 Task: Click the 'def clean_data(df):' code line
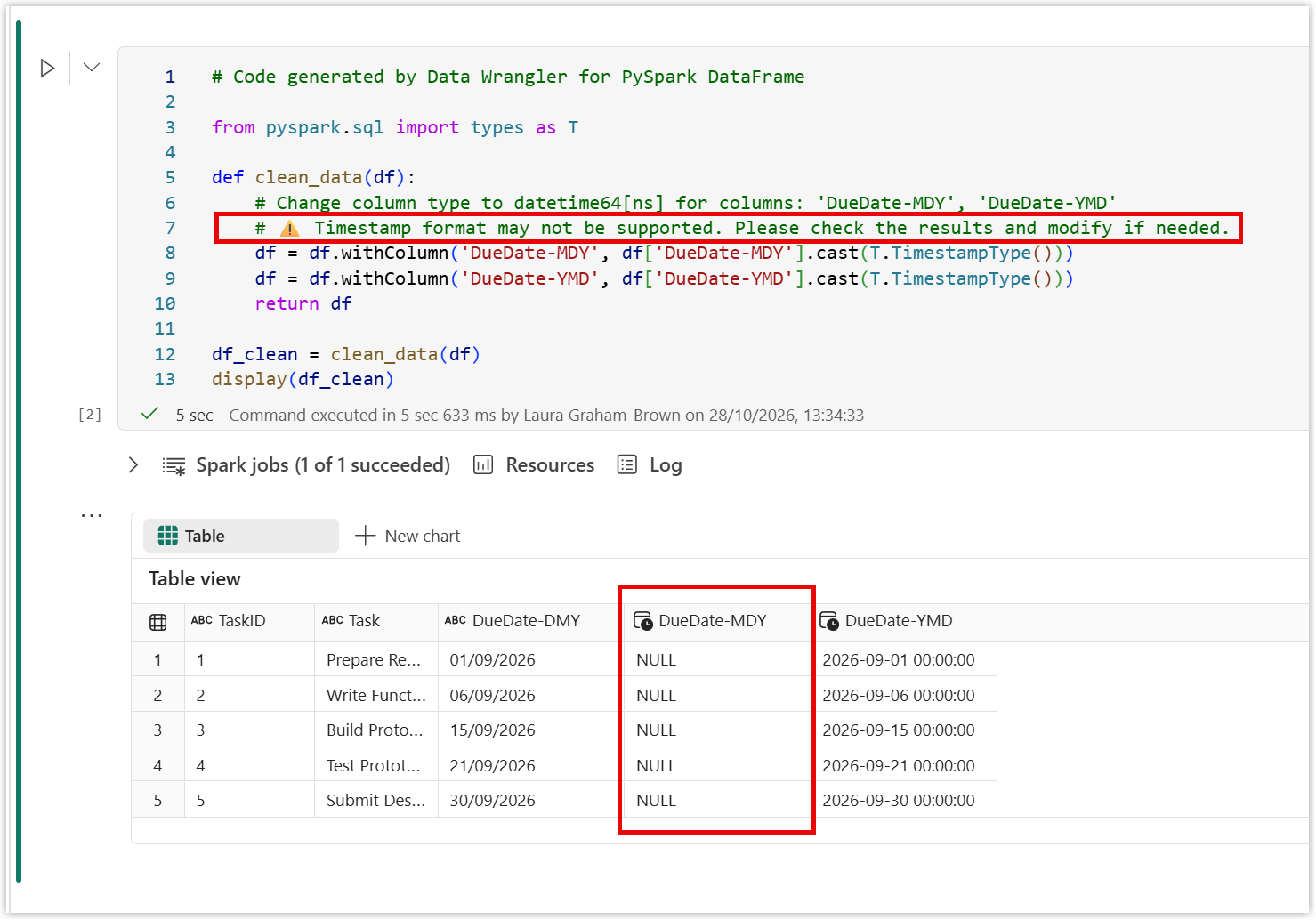313,177
